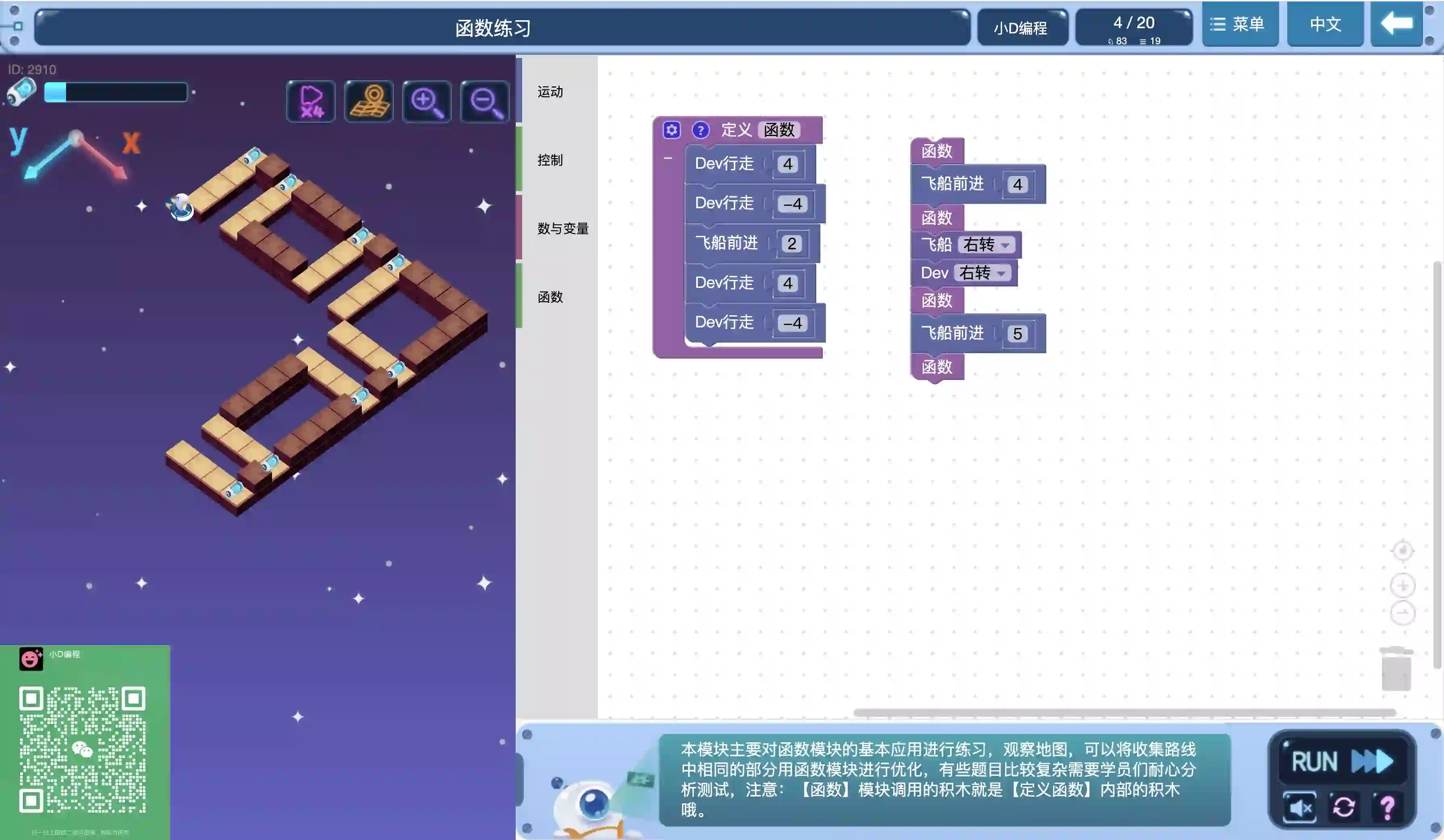This screenshot has height=840, width=1444.
Task: Click the zoom out magnifier icon
Action: tap(485, 101)
